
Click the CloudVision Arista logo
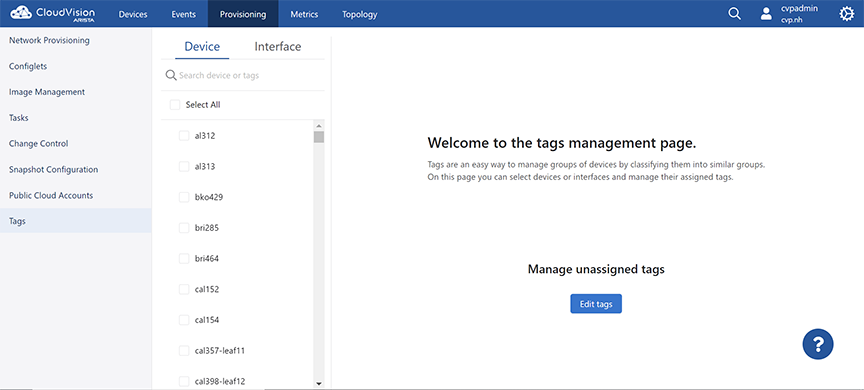52,13
